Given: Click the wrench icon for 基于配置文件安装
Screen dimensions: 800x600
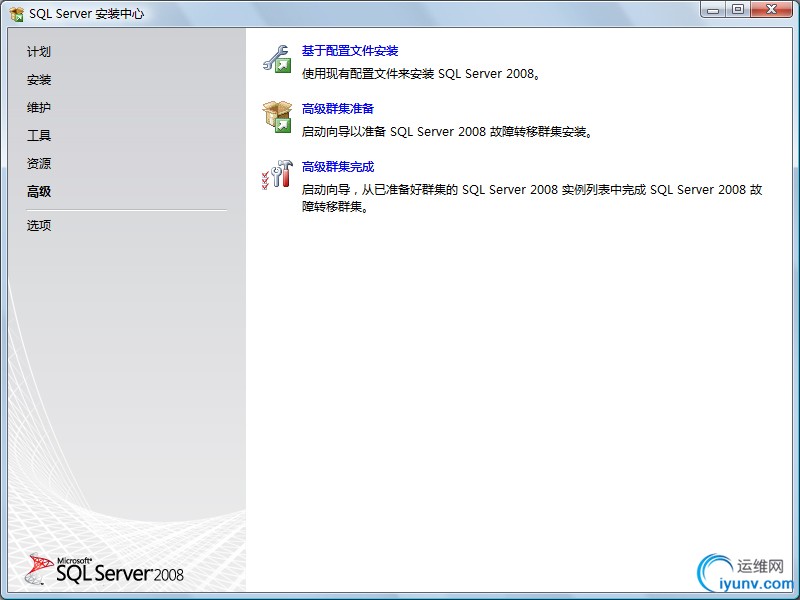Looking at the screenshot, I should [x=277, y=59].
